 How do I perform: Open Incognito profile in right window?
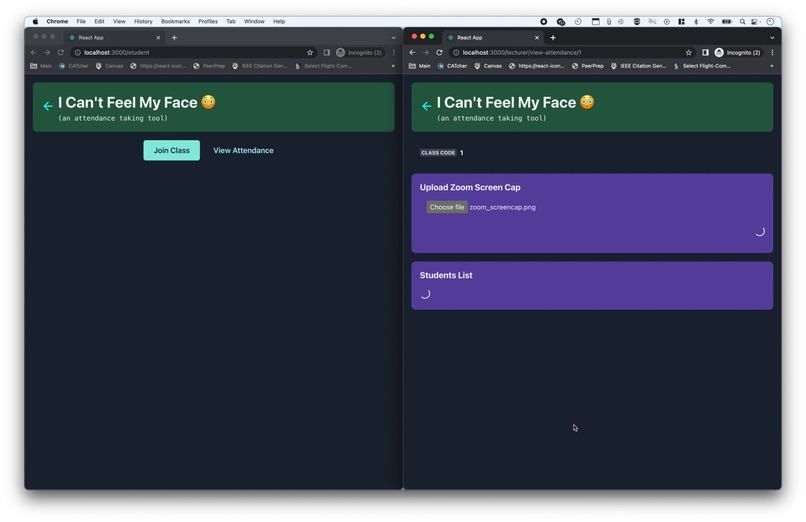(x=738, y=52)
